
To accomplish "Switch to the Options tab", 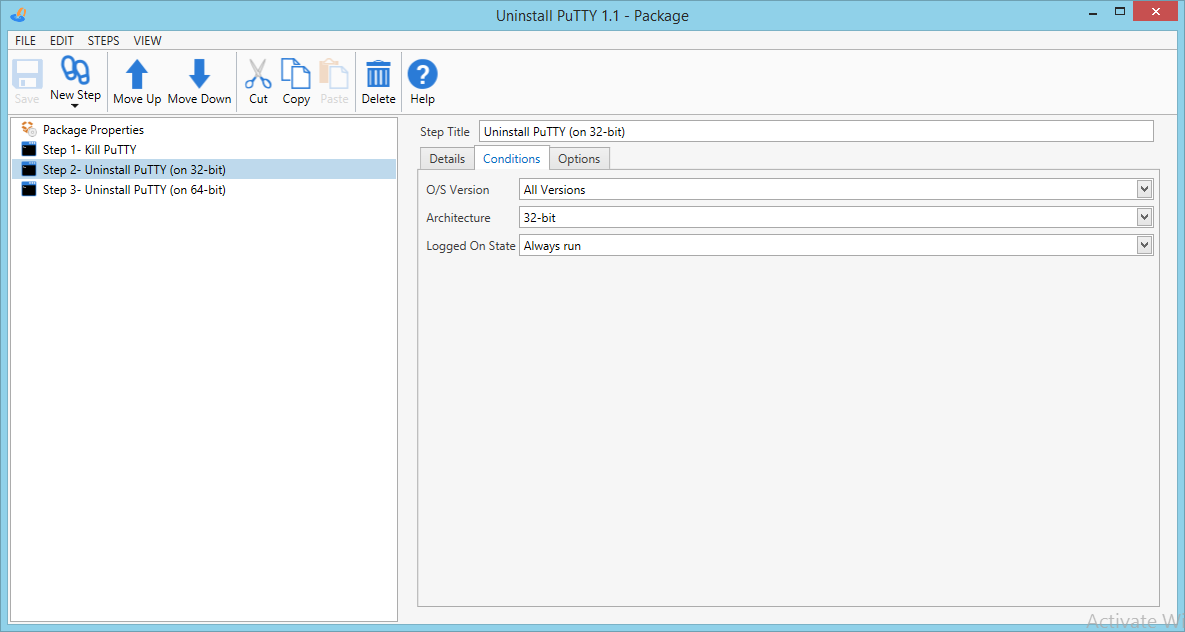I will click(x=579, y=159).
